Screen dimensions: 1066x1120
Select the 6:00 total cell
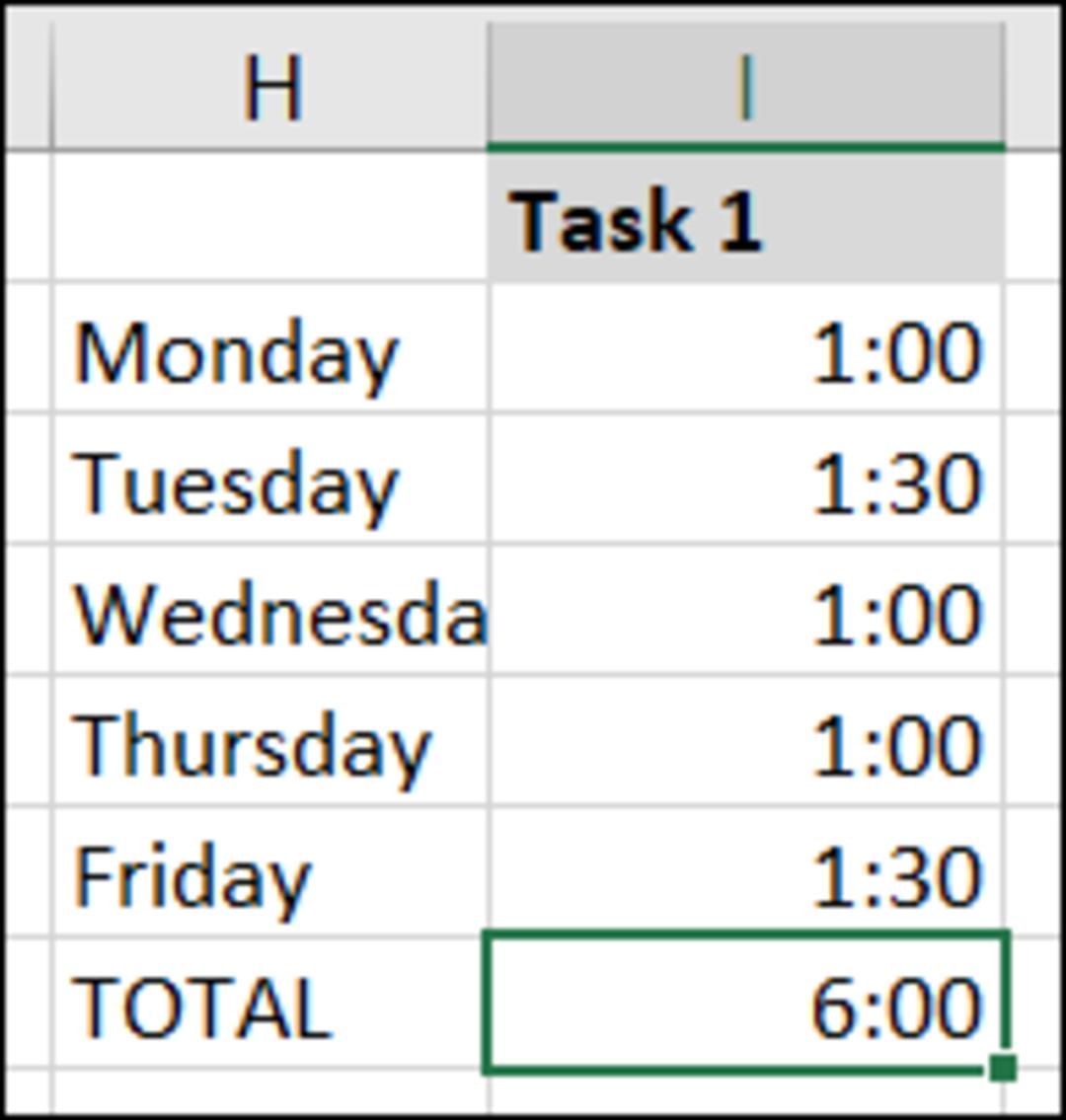[746, 1003]
